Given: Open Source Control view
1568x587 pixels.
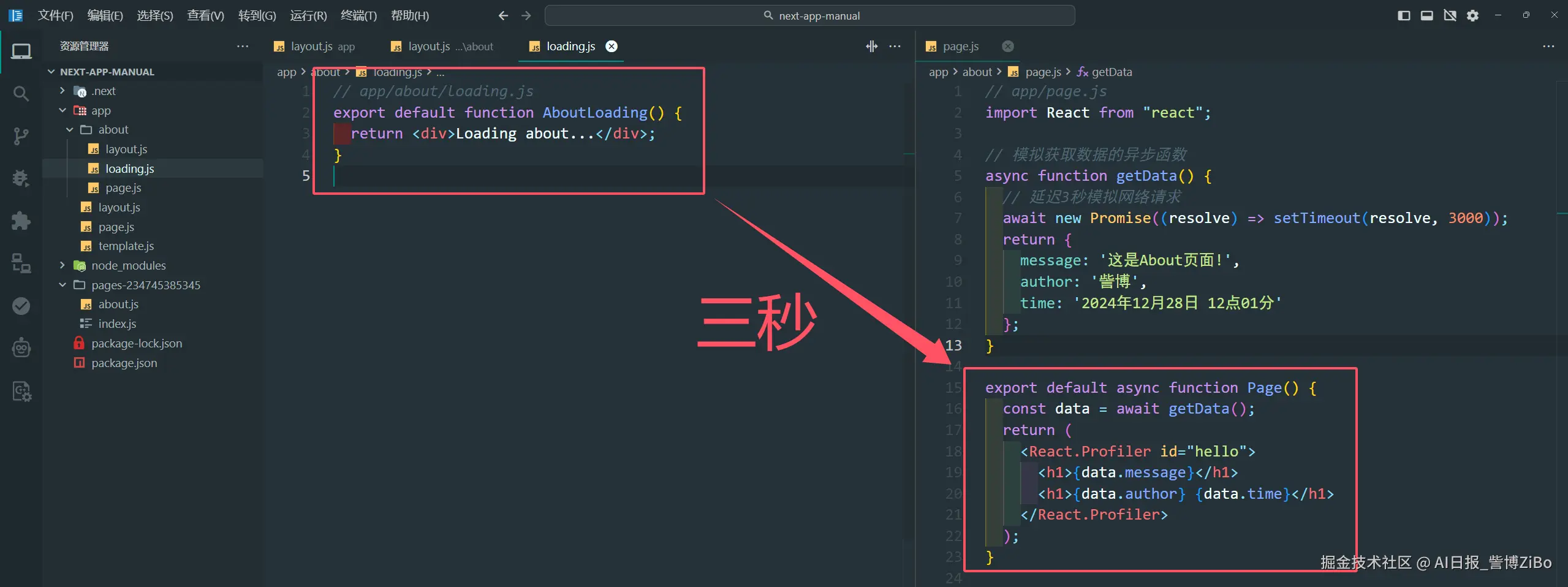Looking at the screenshot, I should click(21, 136).
